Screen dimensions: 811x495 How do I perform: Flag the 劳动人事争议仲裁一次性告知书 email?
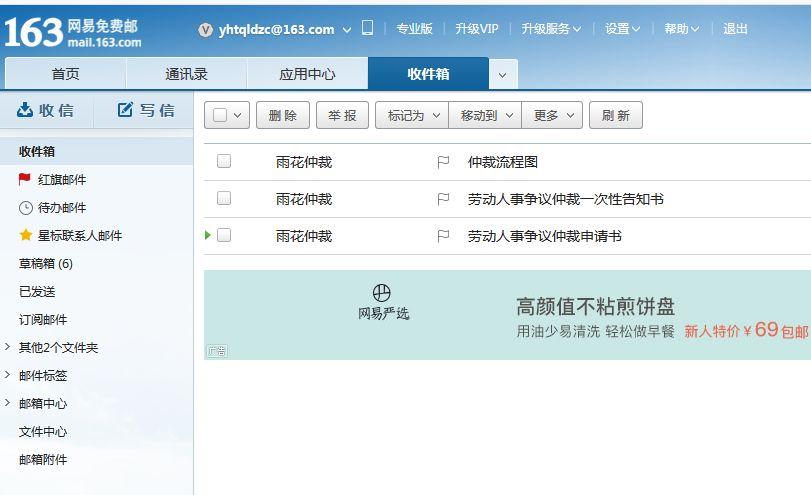pos(443,199)
